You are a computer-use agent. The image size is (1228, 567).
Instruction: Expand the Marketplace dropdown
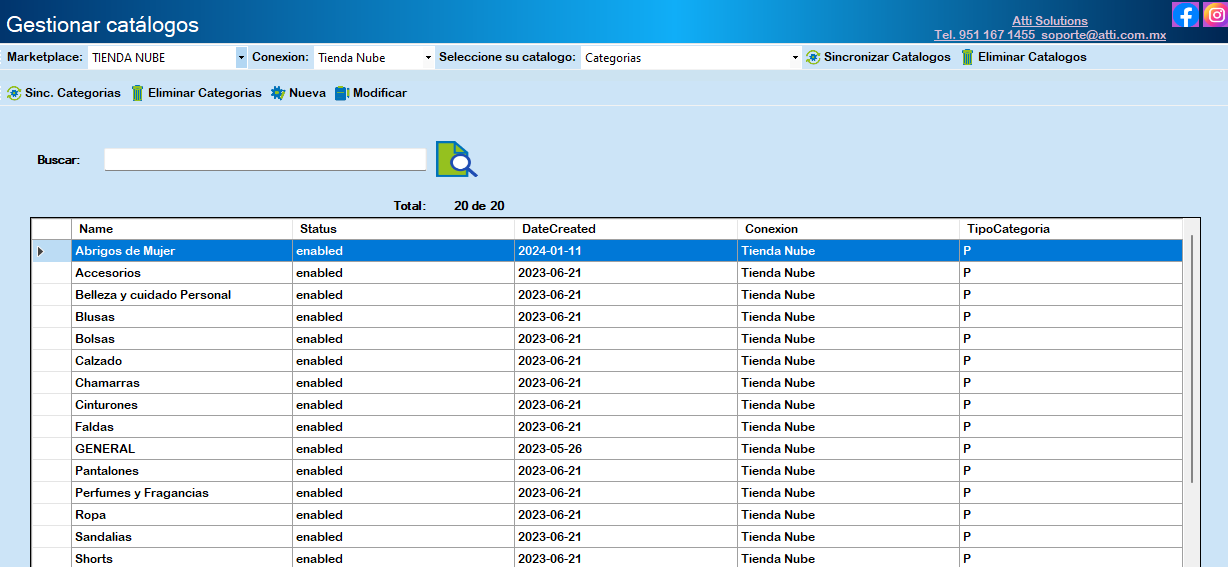coord(241,58)
